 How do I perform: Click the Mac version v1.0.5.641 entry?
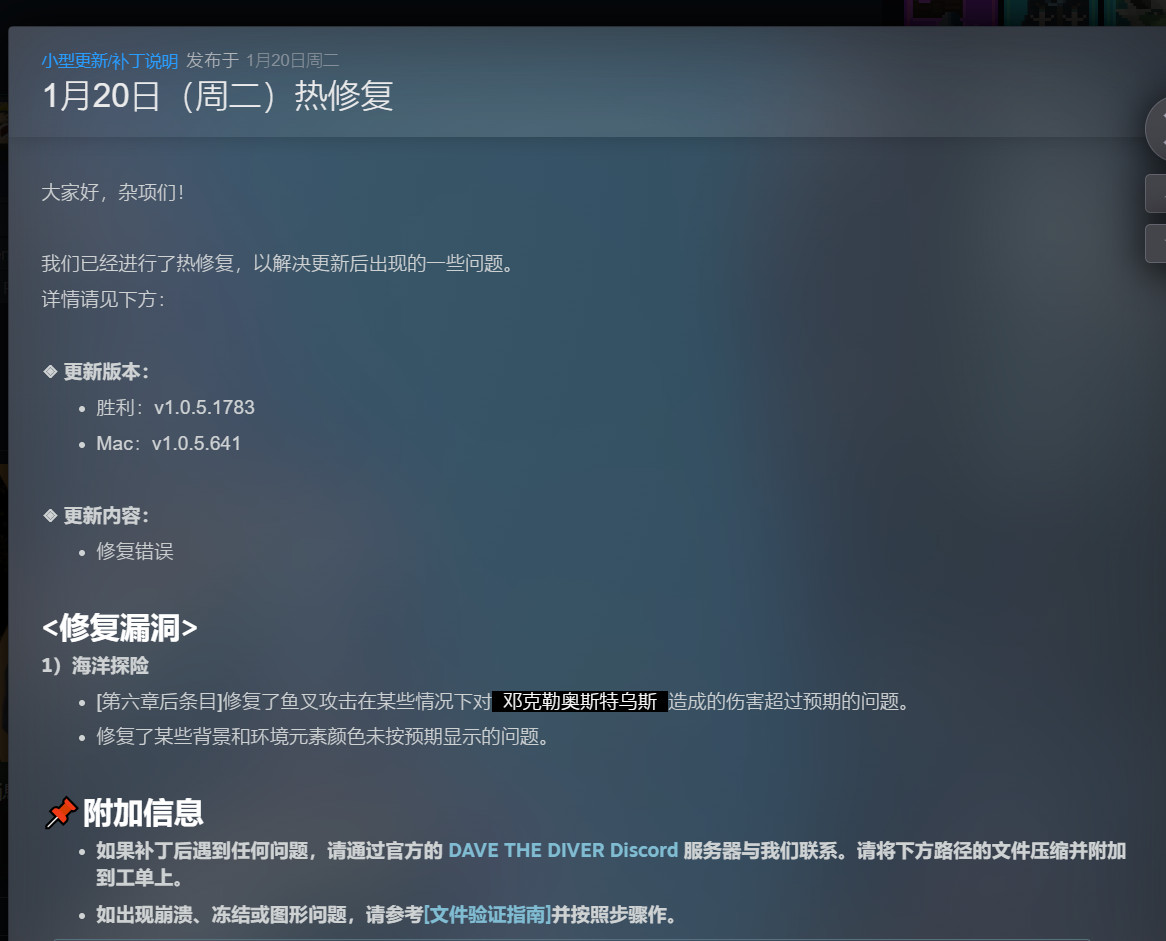(x=168, y=444)
